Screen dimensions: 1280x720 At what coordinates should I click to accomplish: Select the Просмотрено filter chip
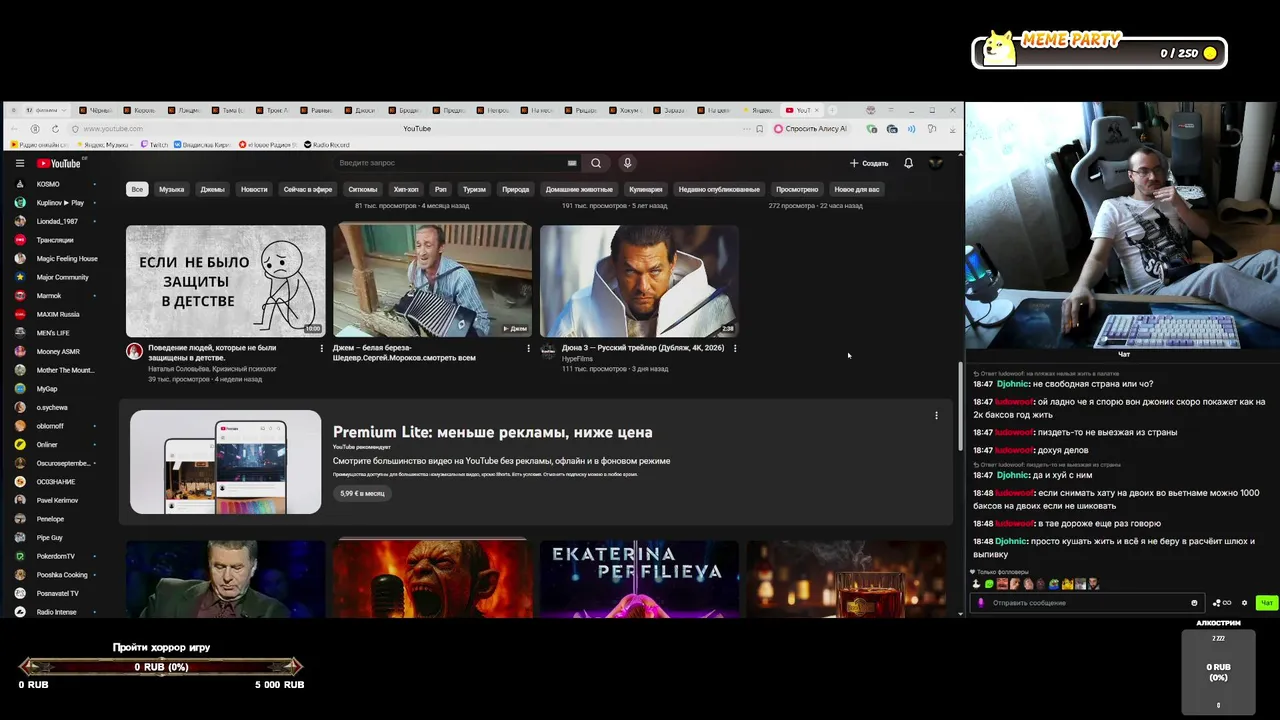click(797, 189)
